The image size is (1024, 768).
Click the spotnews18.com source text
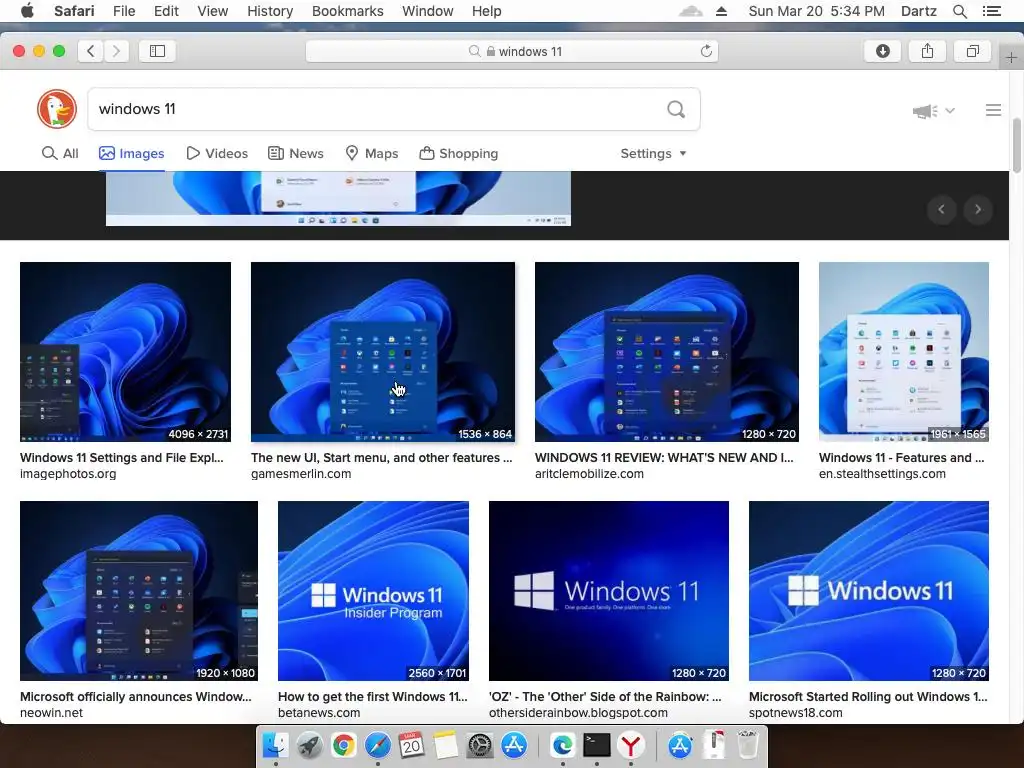click(795, 713)
